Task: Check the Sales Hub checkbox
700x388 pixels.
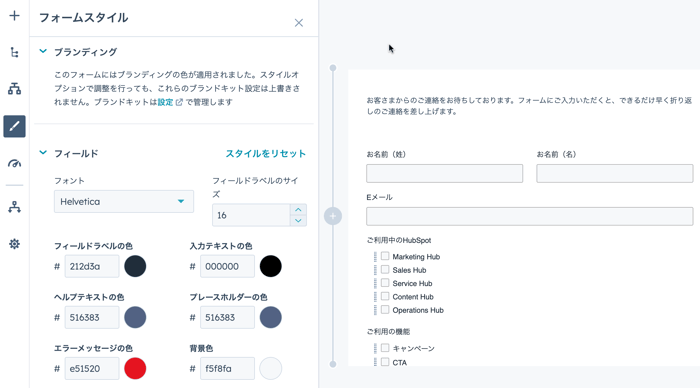Action: tap(385, 270)
